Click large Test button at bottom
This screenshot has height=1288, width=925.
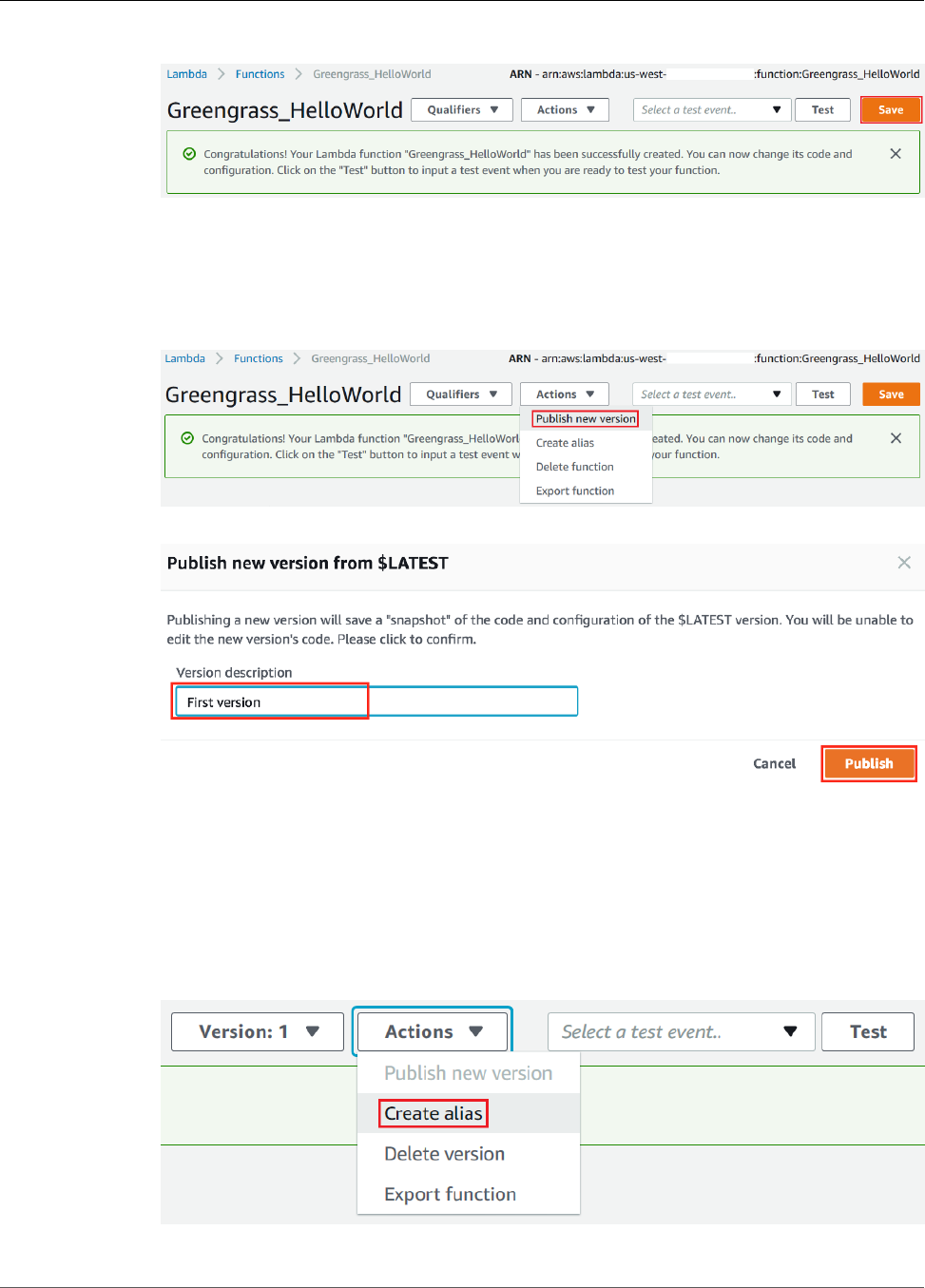[868, 1032]
